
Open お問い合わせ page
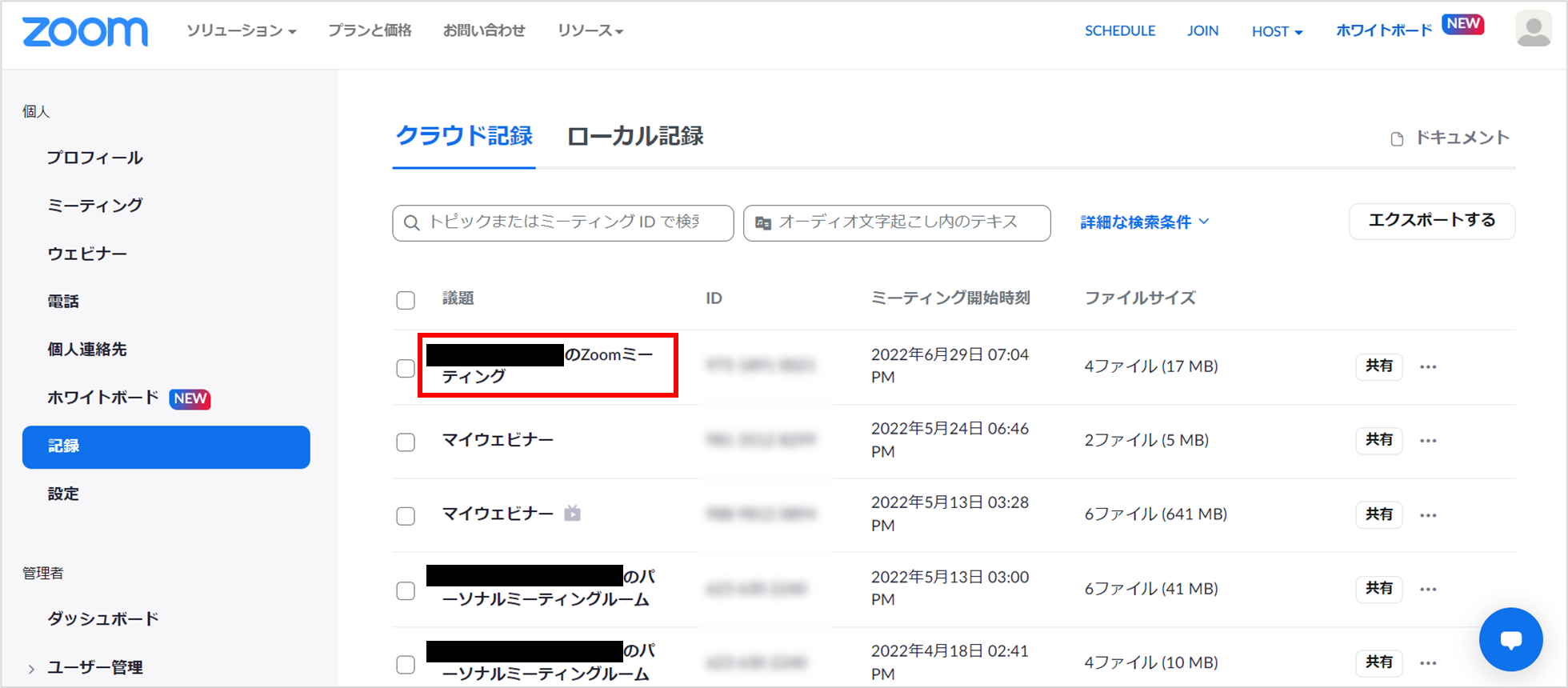click(484, 30)
